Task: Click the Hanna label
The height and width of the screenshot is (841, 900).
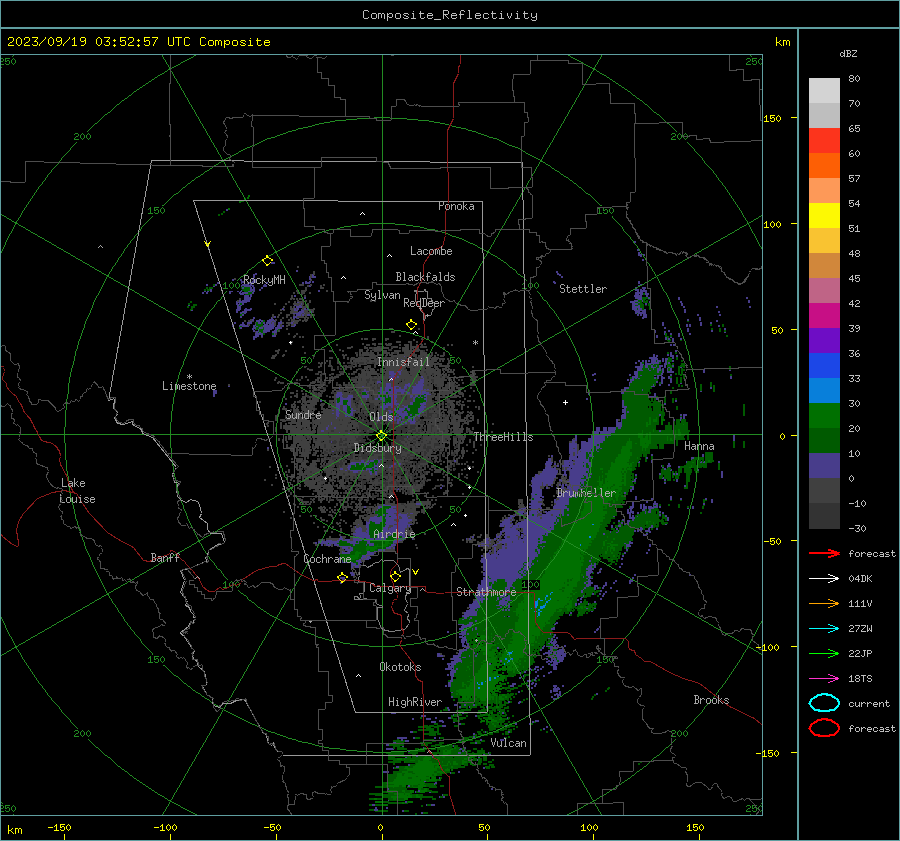Action: tap(699, 446)
